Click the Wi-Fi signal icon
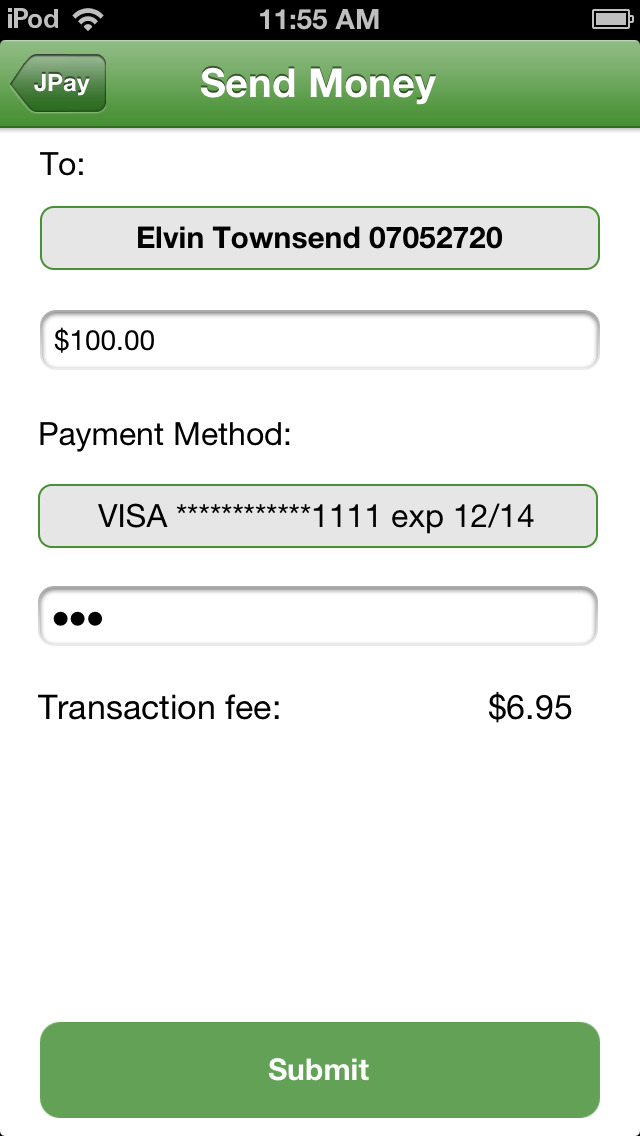This screenshot has width=640, height=1136. pyautogui.click(x=88, y=19)
